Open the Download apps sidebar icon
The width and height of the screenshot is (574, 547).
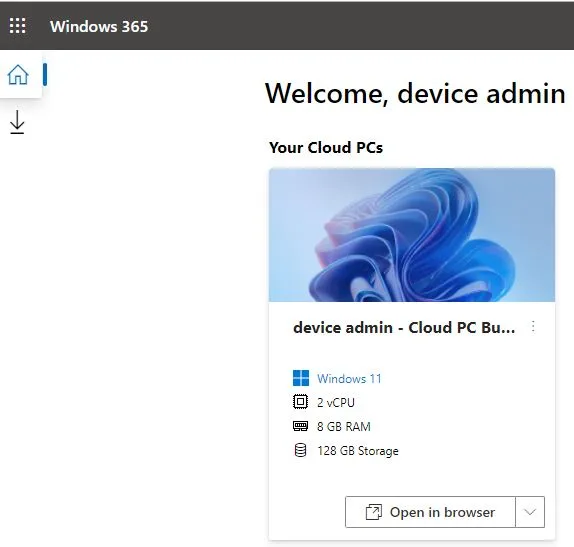pyautogui.click(x=17, y=122)
